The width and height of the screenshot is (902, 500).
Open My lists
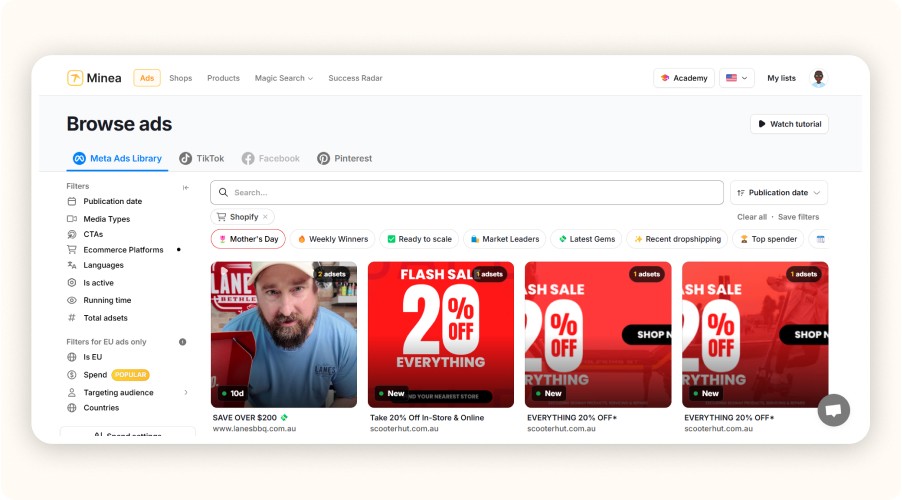pyautogui.click(x=781, y=78)
